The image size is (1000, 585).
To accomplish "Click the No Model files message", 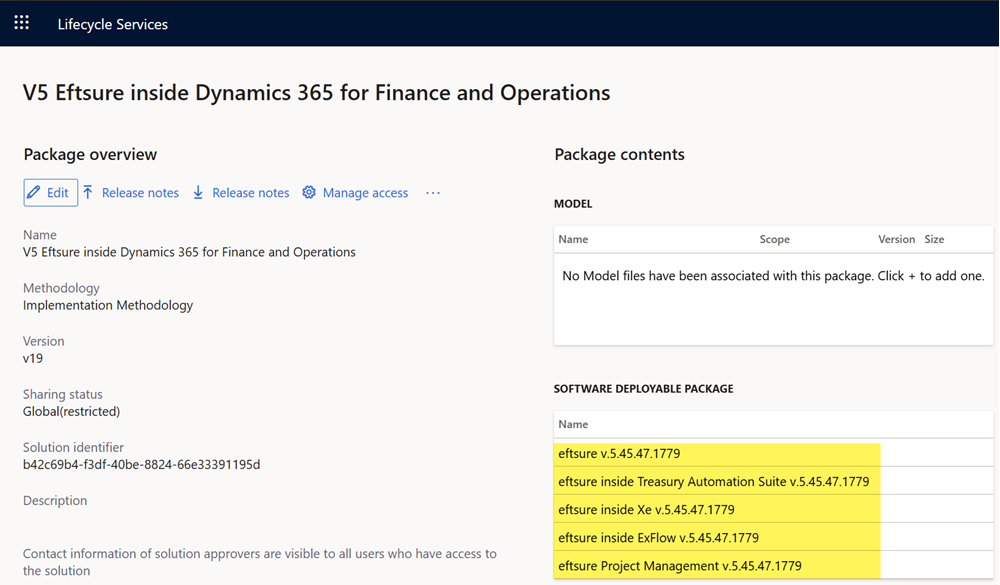I will pos(773,276).
